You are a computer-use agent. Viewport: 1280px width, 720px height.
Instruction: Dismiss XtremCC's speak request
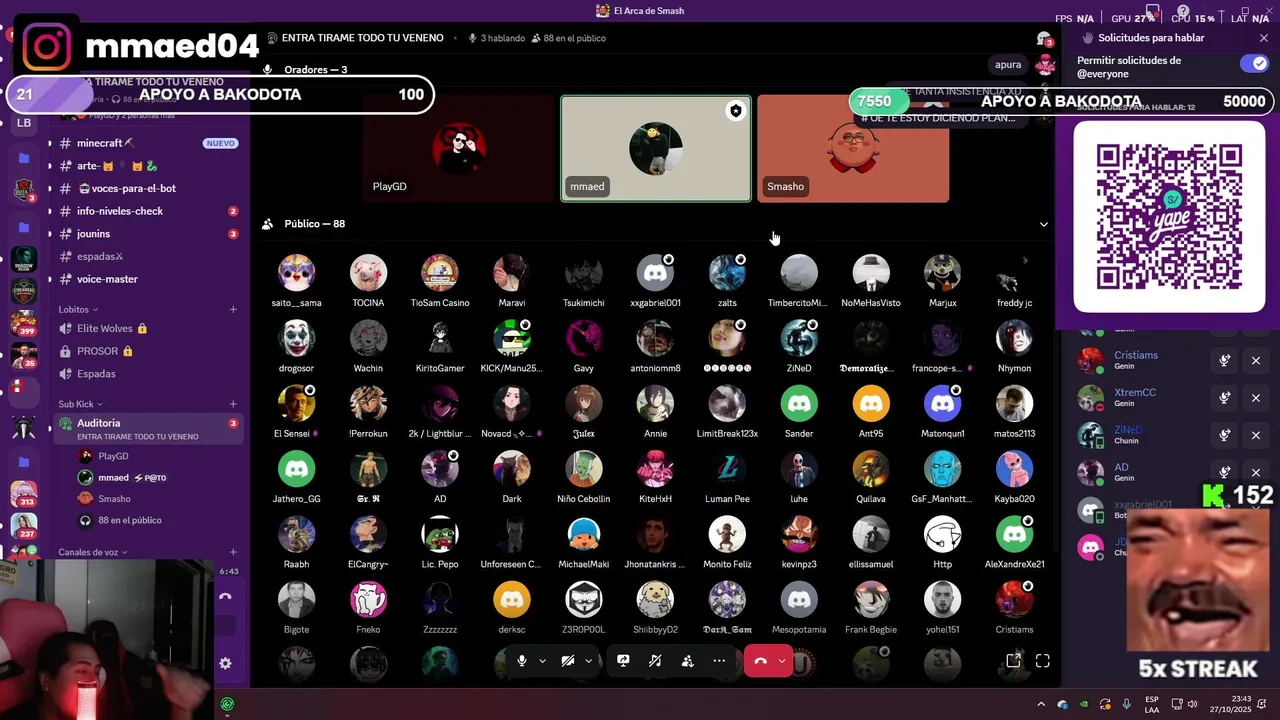(1256, 397)
